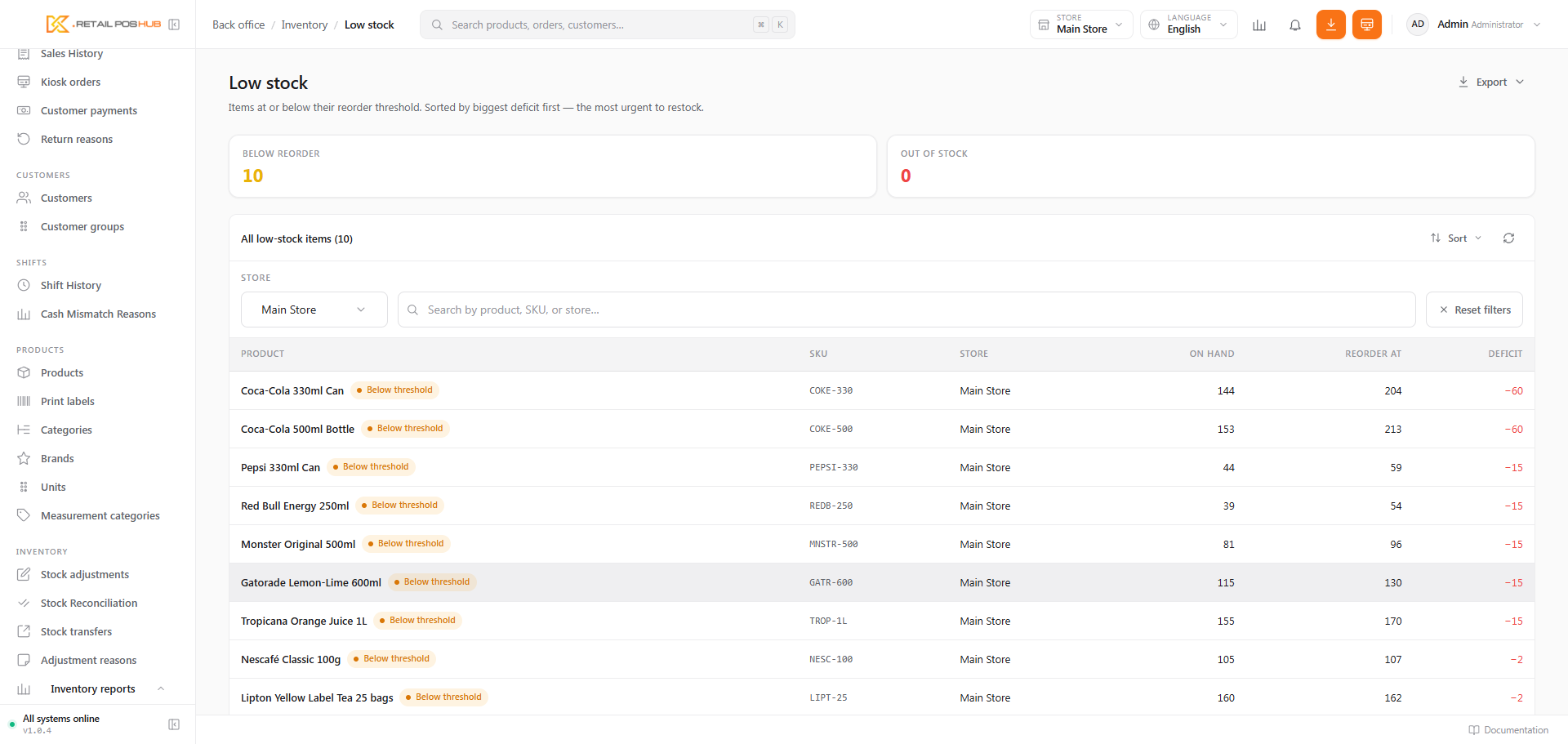Click the Below Reorder summary card
The width and height of the screenshot is (1568, 744).
(x=553, y=167)
